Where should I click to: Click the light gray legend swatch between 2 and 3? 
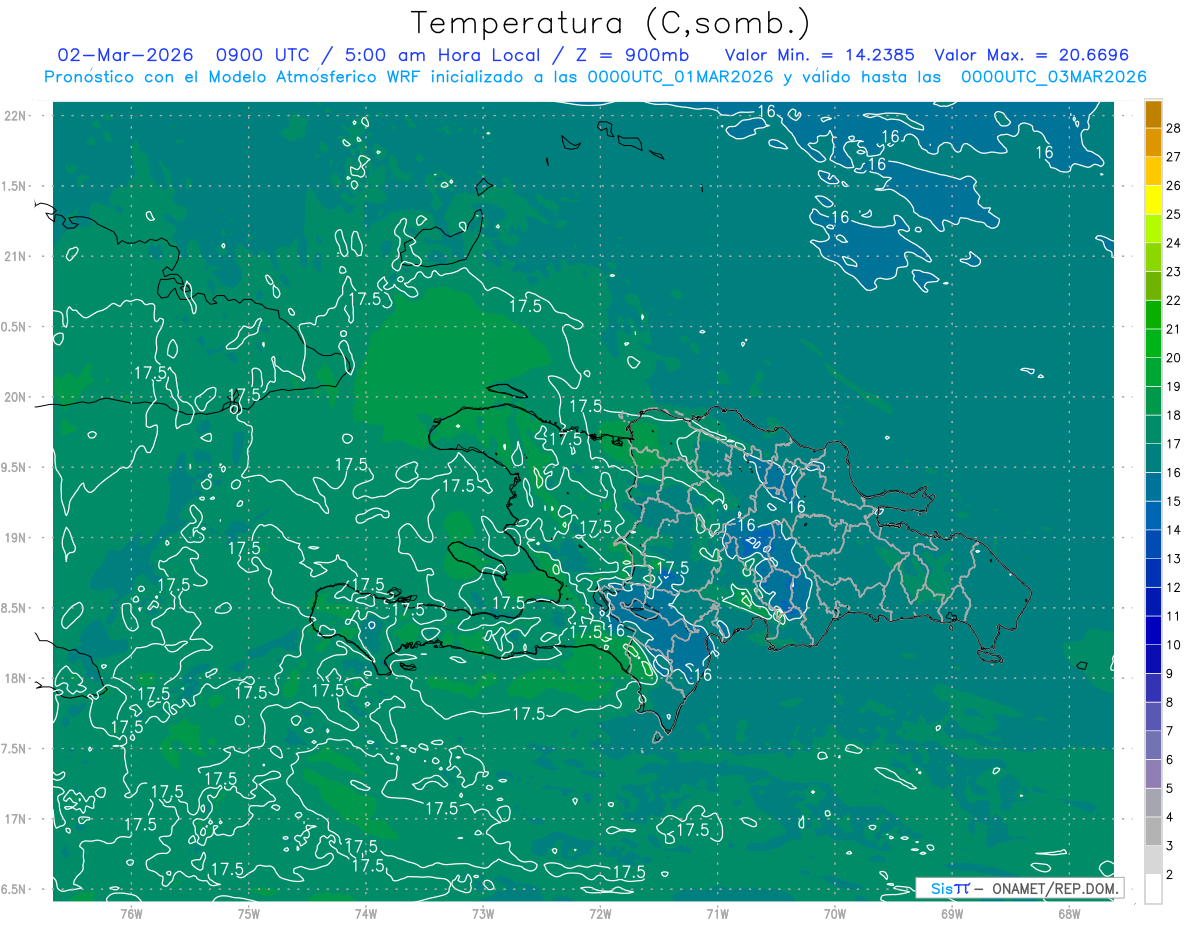1153,861
